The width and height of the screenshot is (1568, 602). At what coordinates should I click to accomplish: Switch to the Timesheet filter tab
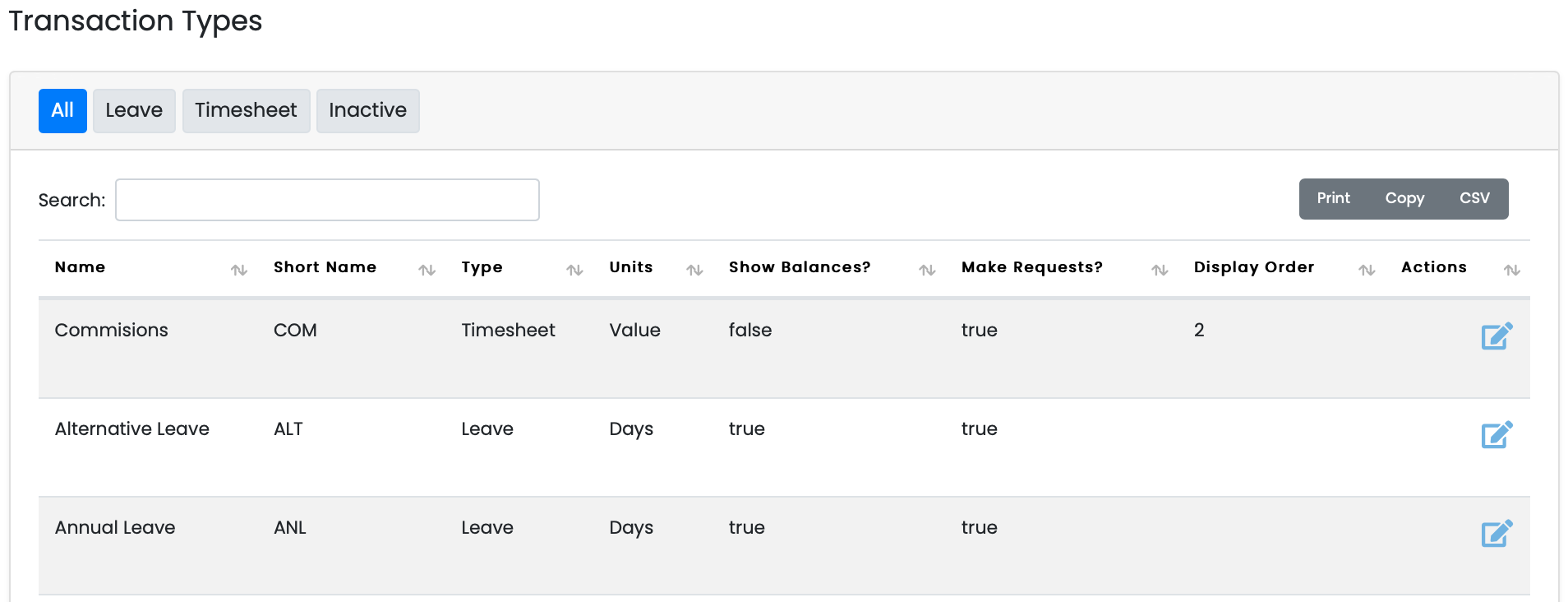pos(246,110)
